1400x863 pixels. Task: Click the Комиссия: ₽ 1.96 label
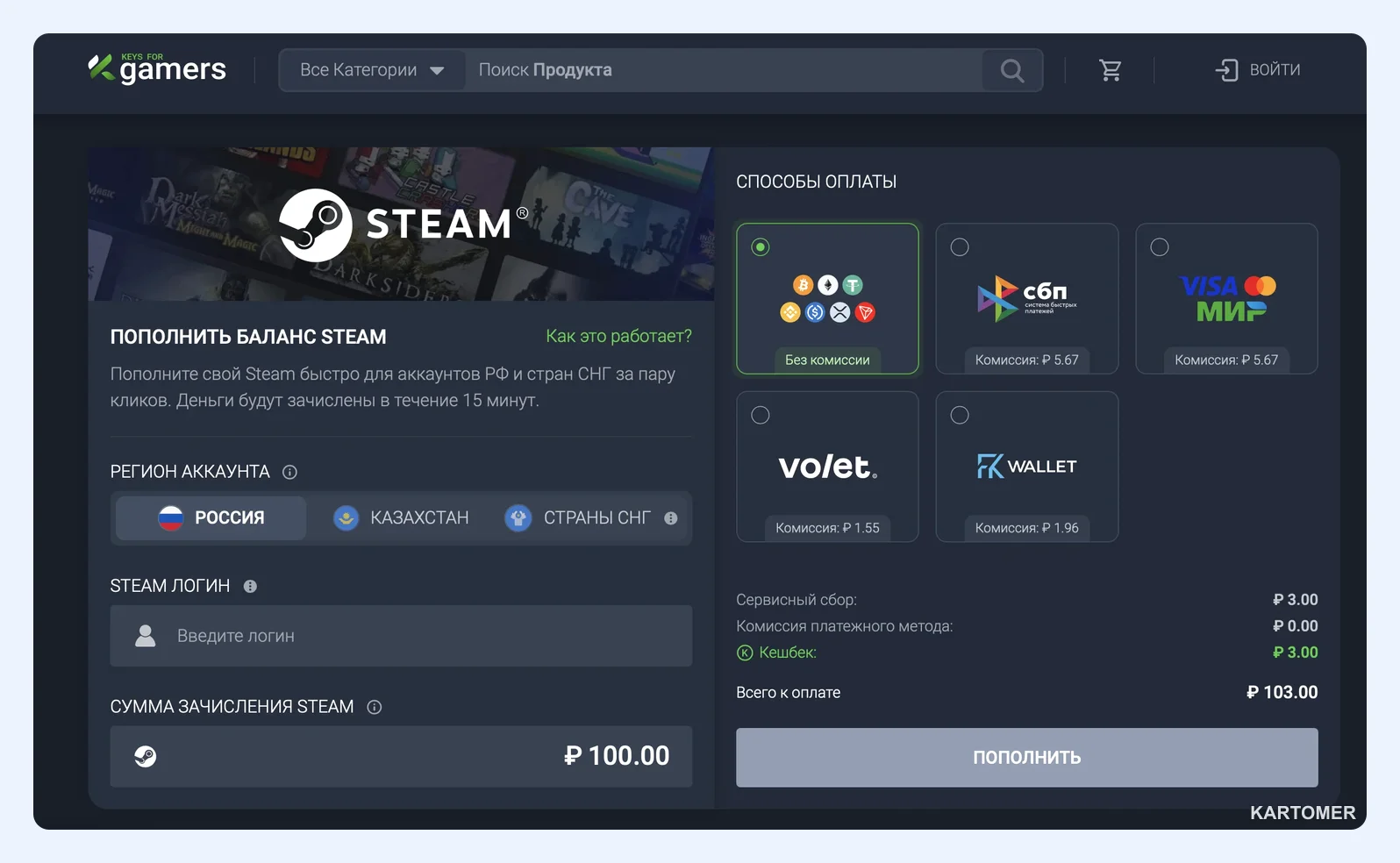[x=1027, y=528]
